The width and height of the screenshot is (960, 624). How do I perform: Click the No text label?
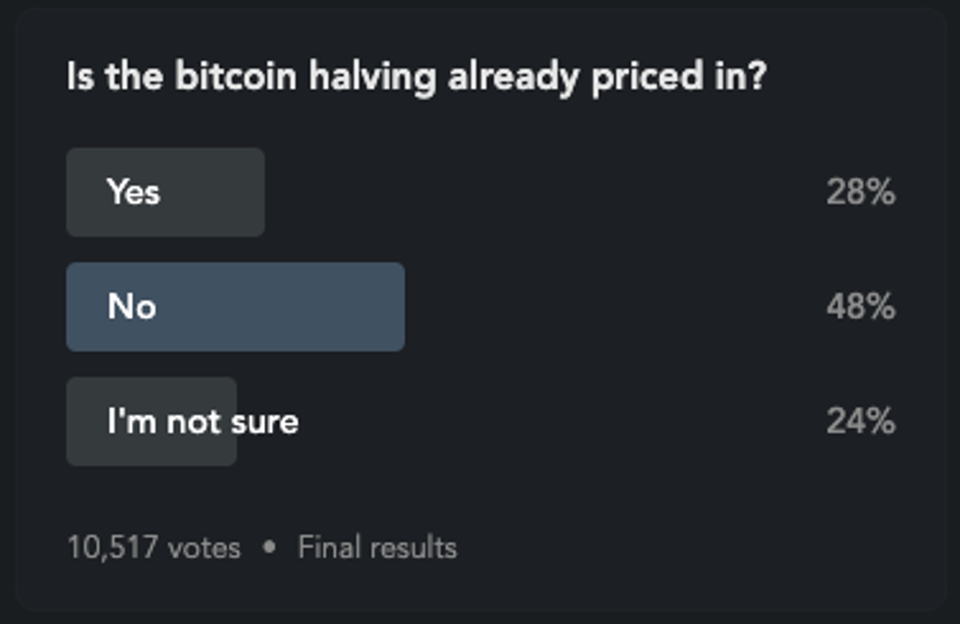tap(132, 306)
